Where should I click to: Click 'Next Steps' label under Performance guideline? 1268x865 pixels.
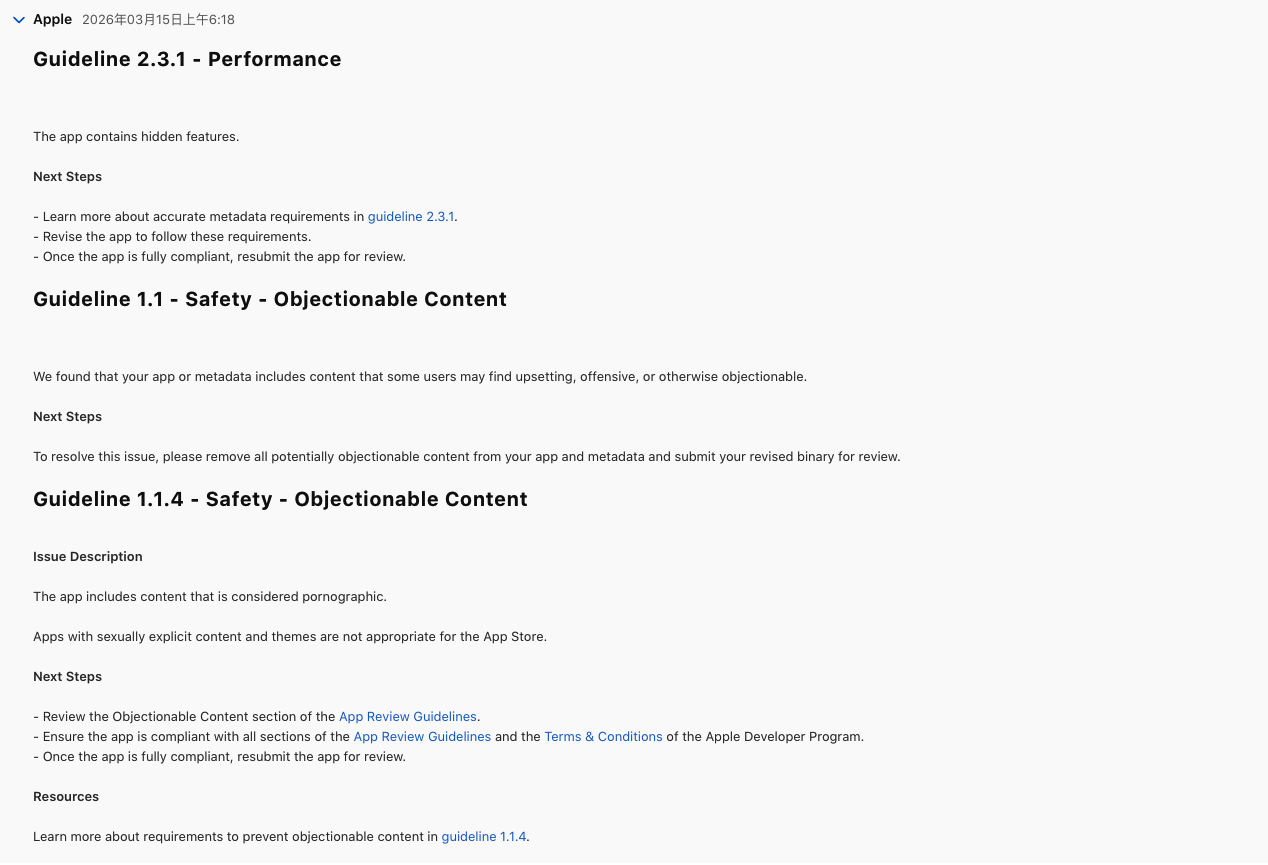[68, 176]
